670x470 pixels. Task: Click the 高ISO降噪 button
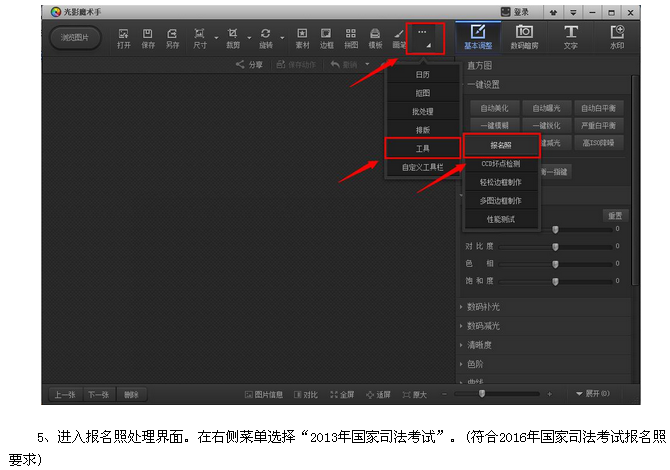[598, 143]
